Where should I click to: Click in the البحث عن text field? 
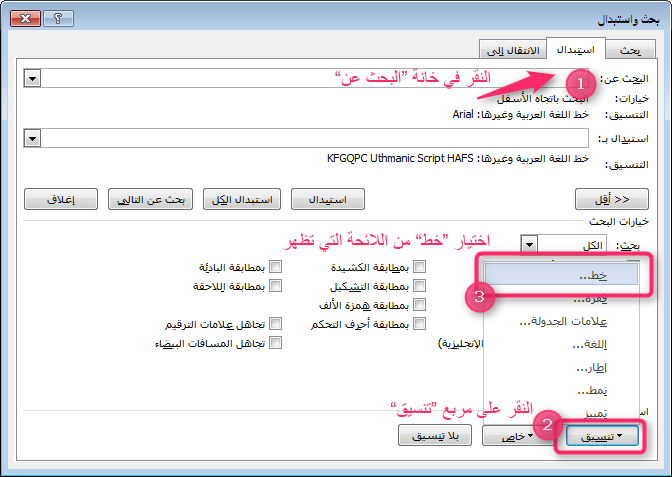300,78
